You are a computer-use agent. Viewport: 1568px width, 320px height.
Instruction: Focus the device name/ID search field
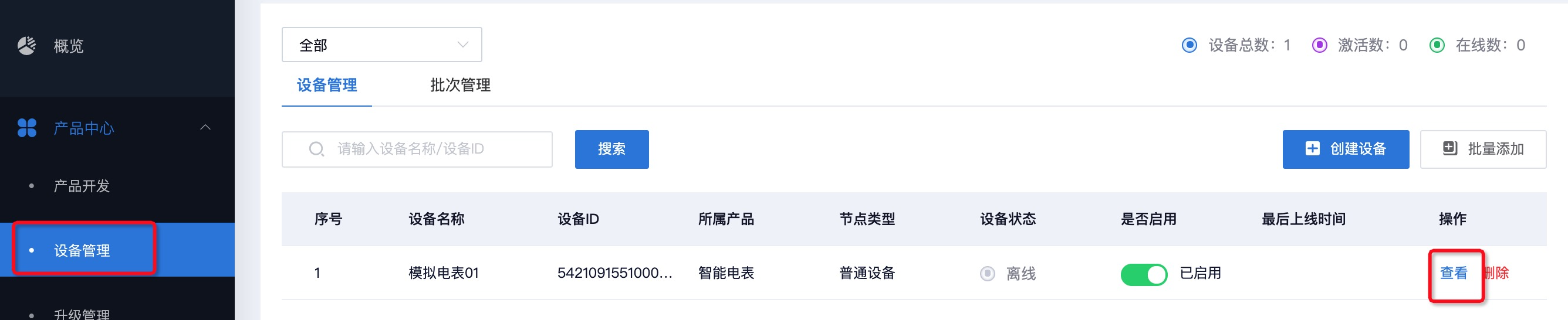[426, 149]
